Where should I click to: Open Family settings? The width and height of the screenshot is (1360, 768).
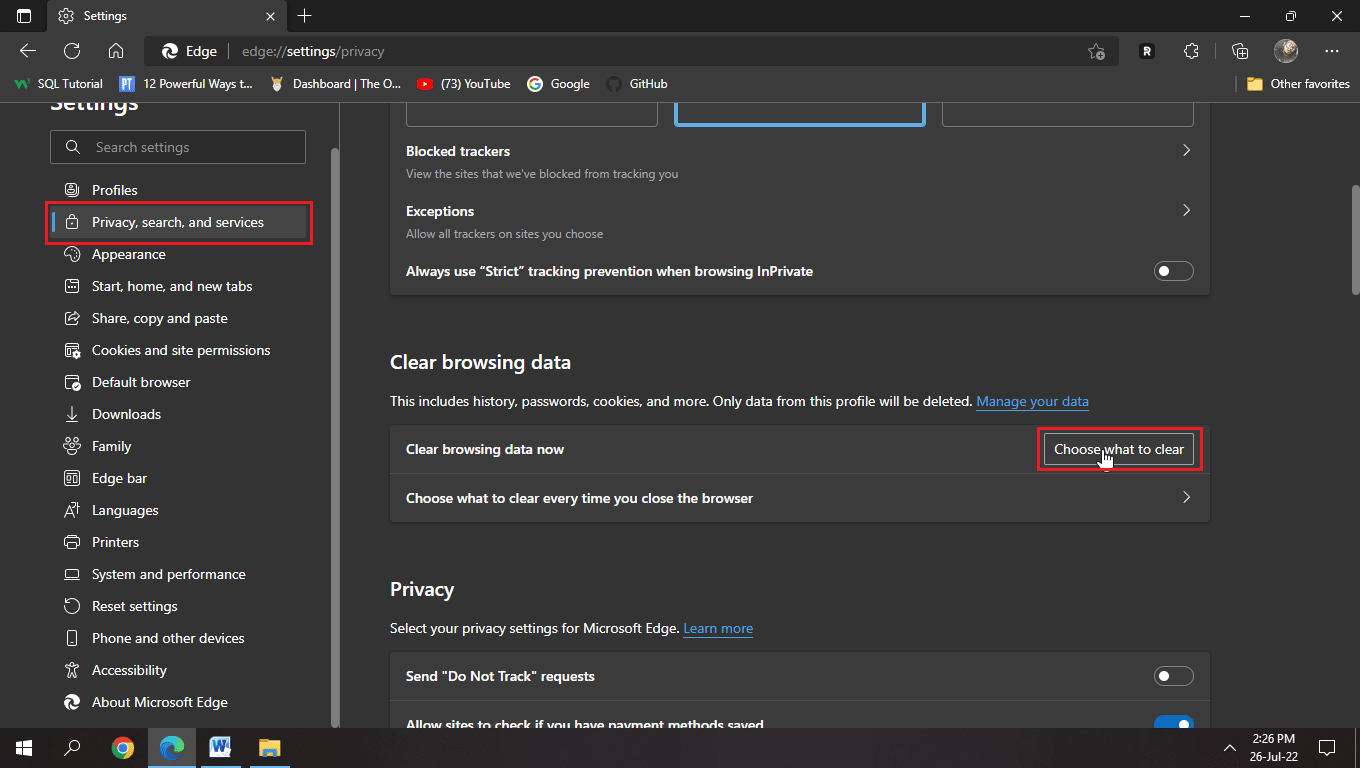(178, 446)
